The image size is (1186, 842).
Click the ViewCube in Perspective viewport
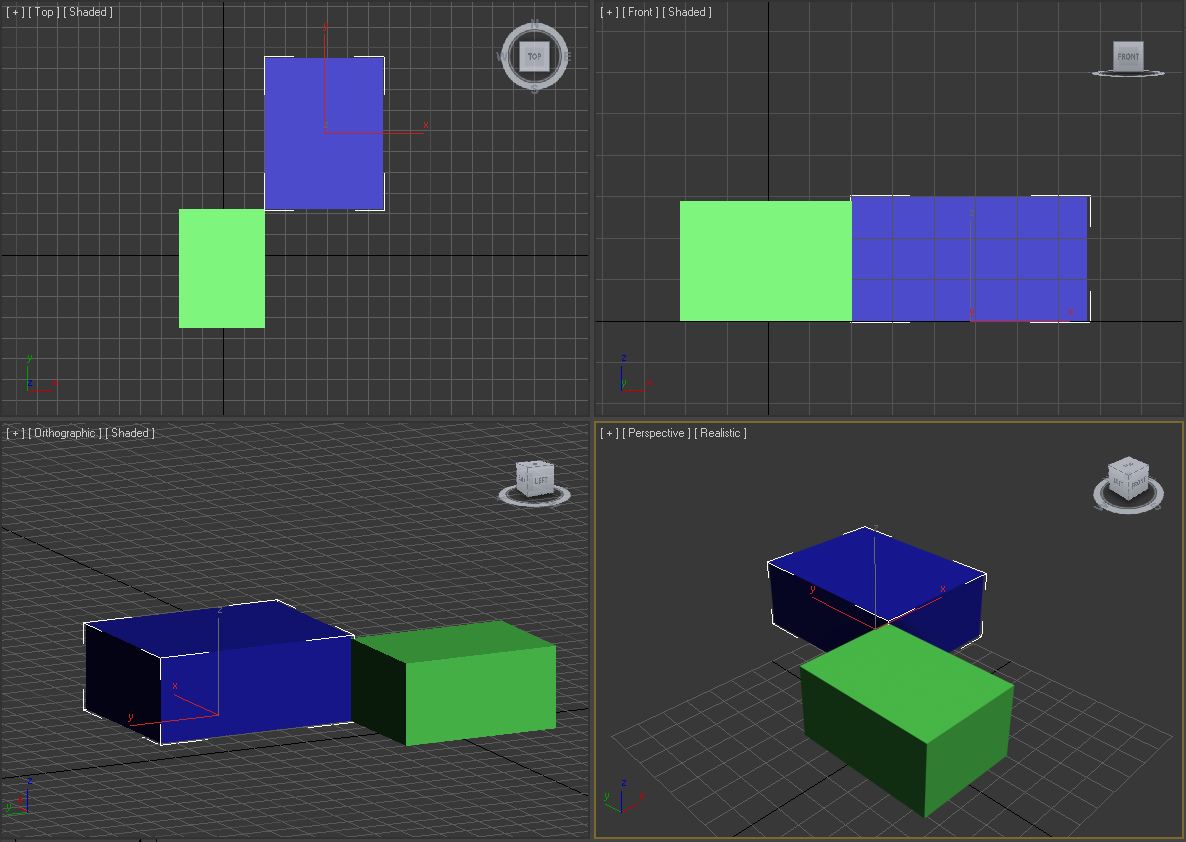[1129, 479]
